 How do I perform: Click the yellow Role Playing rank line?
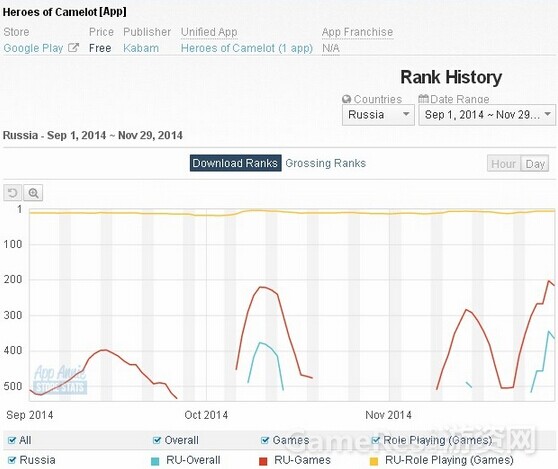pos(292,212)
